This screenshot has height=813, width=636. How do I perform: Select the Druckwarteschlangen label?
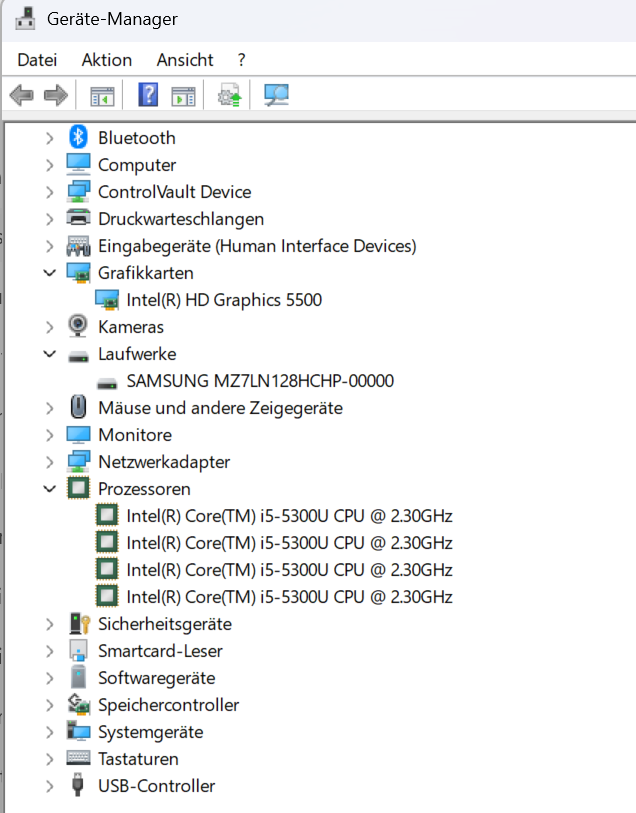181,219
